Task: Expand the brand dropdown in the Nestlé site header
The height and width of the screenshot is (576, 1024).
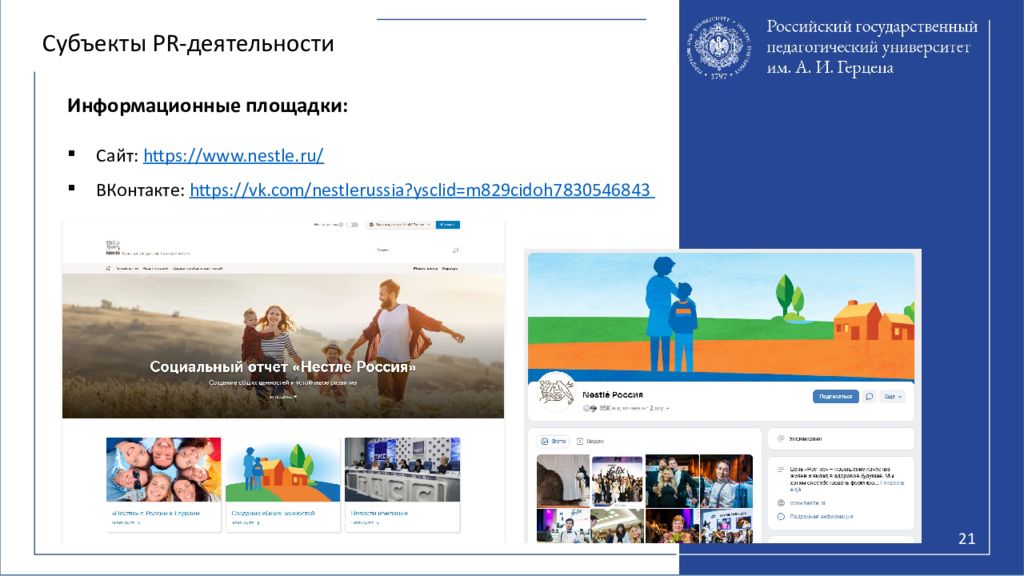Action: click(x=400, y=225)
